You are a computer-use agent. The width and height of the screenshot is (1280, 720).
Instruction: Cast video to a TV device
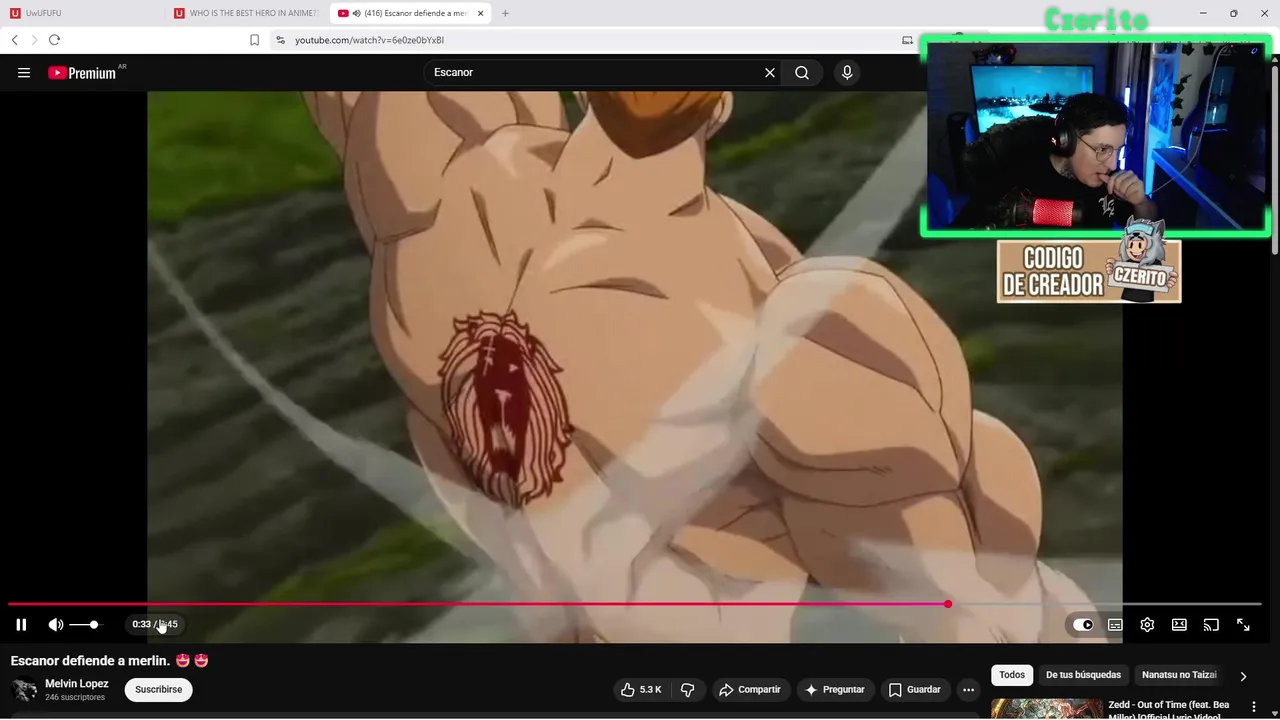tap(1211, 625)
